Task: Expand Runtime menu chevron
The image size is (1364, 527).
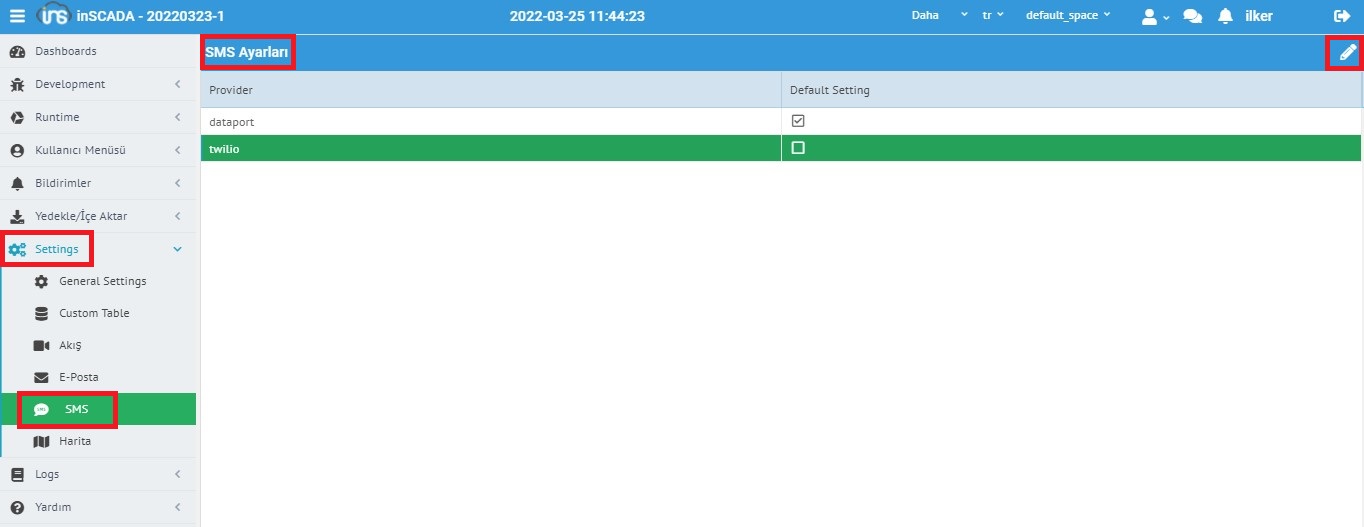Action: click(178, 117)
